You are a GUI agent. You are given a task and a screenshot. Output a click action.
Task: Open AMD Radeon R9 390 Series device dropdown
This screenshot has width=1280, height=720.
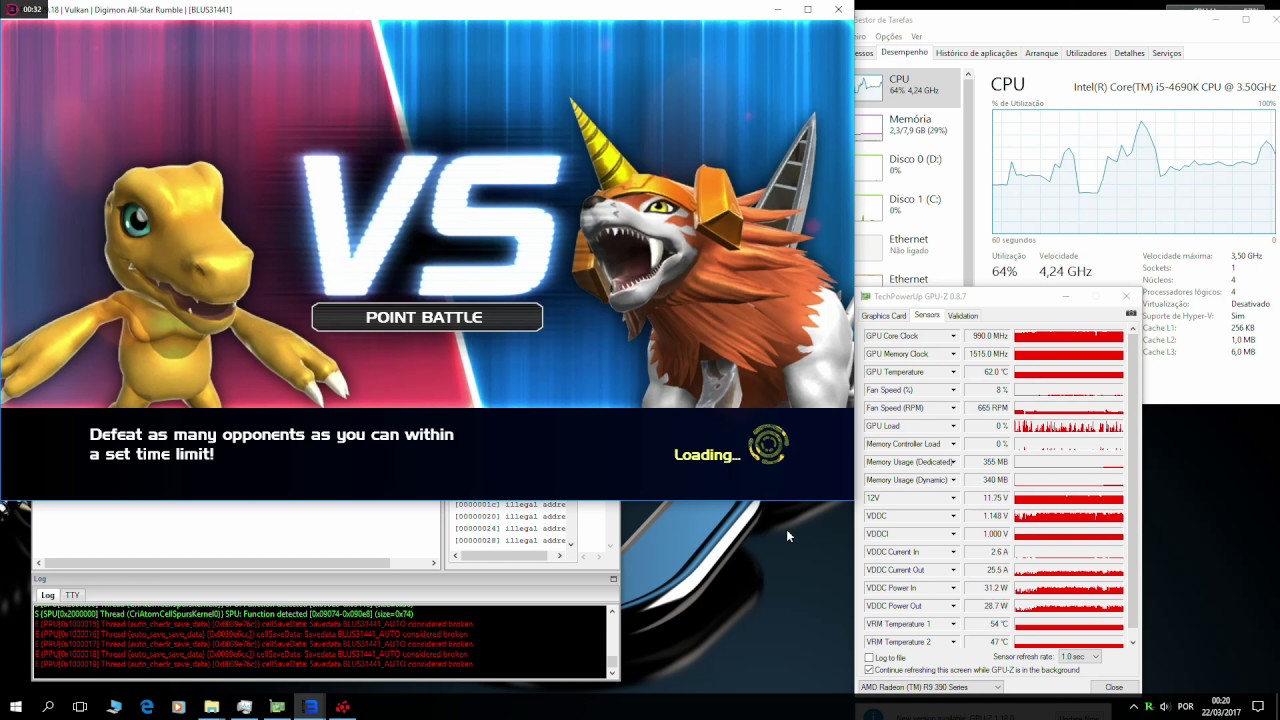pos(931,687)
